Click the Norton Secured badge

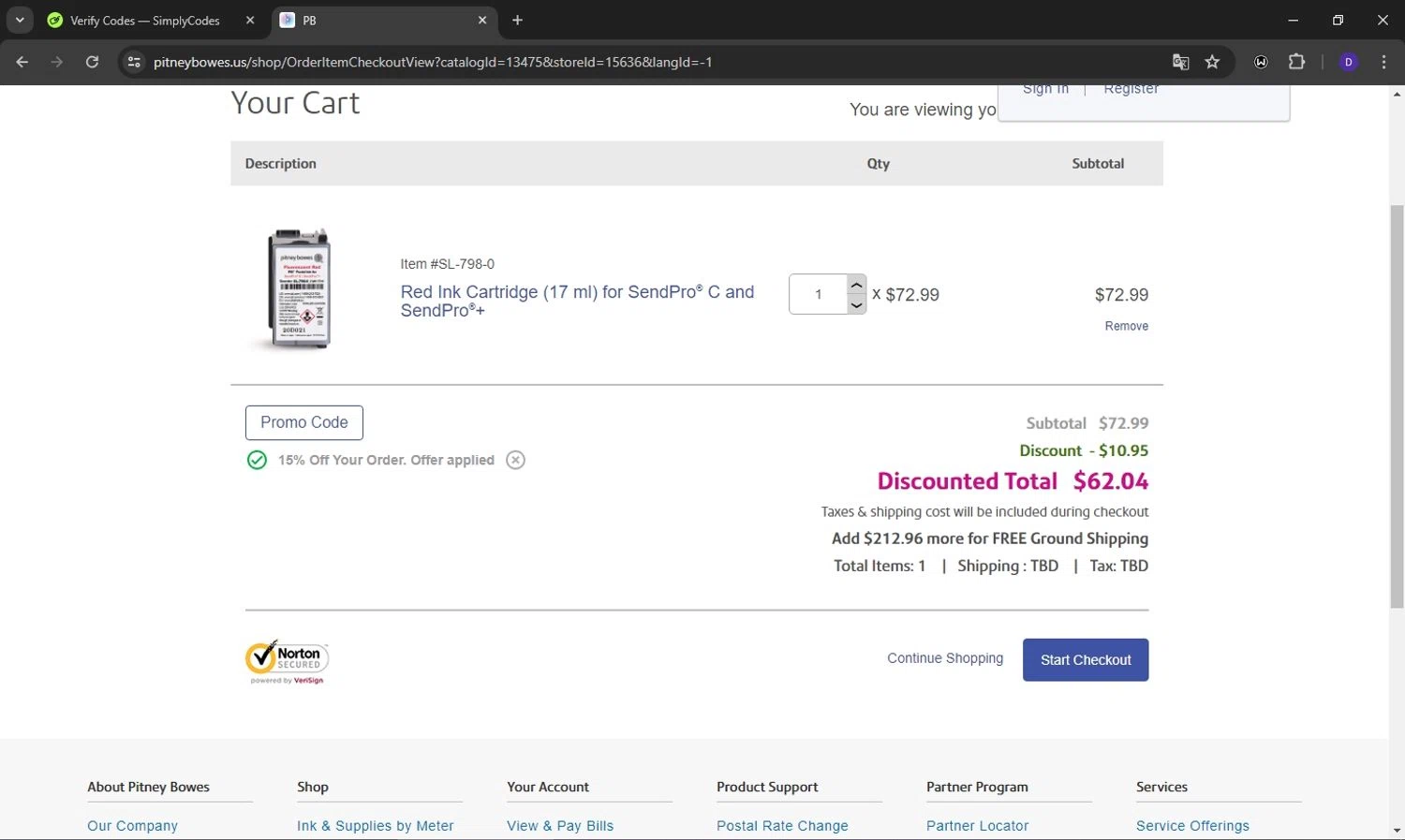click(287, 661)
